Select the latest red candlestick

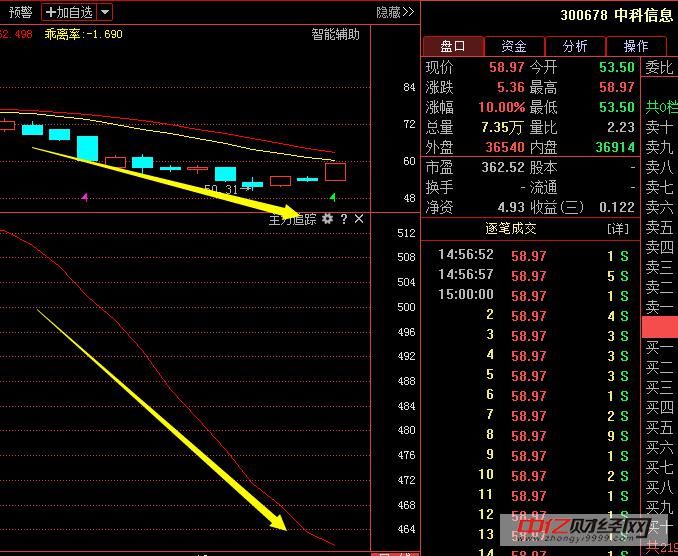[336, 172]
